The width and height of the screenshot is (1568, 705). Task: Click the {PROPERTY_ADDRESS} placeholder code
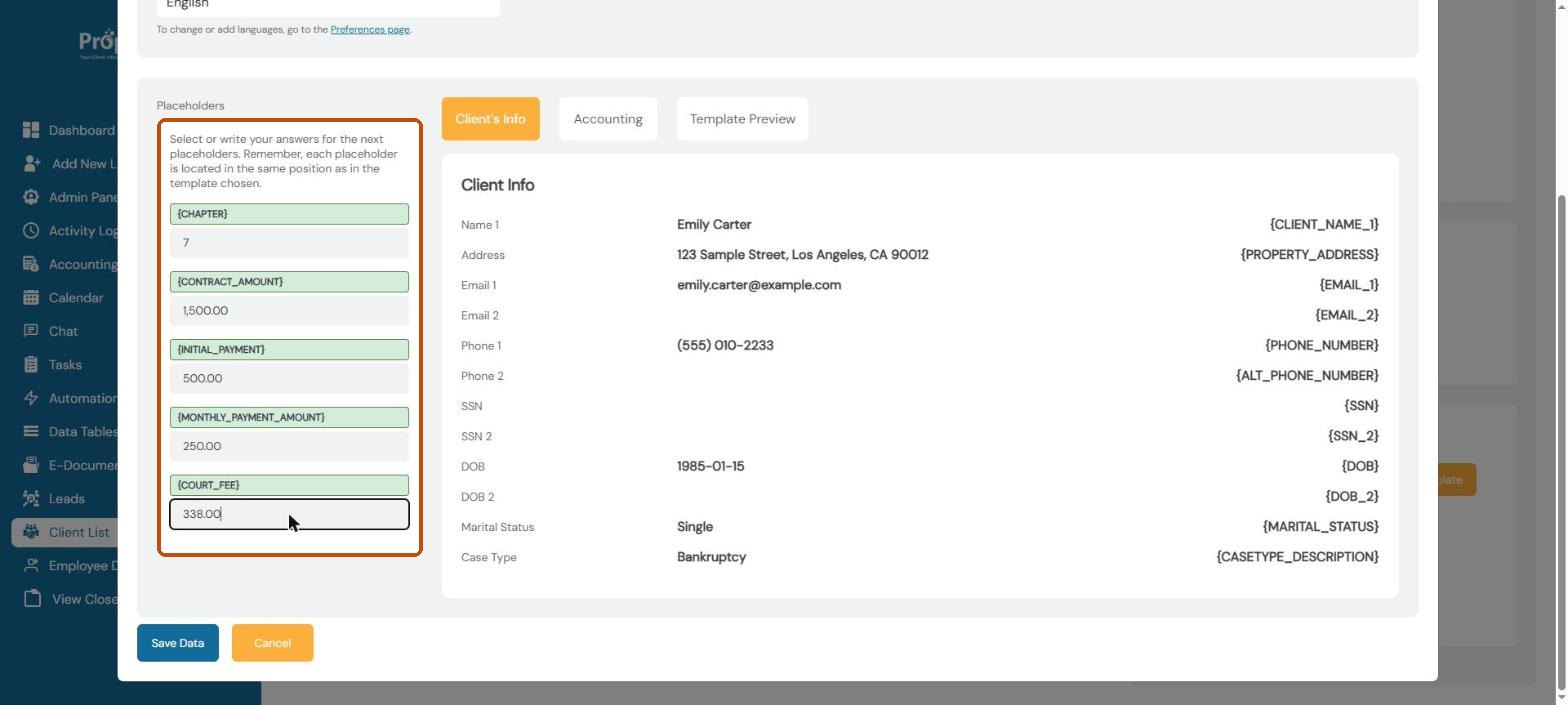(x=1309, y=255)
